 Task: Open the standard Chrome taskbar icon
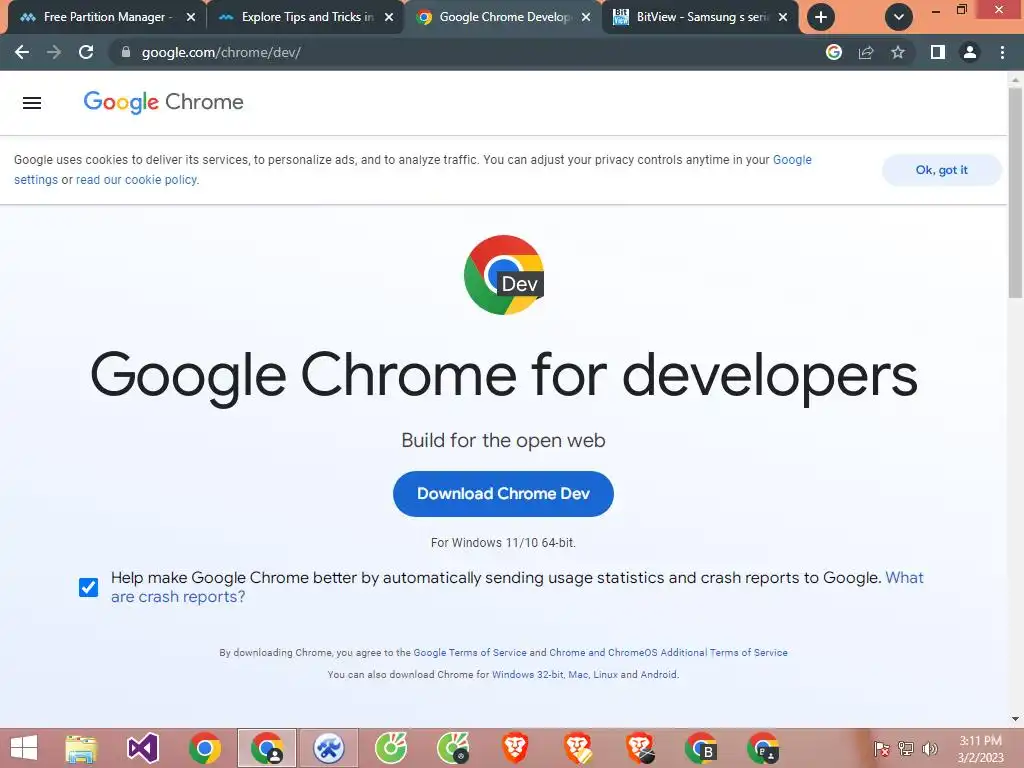(204, 748)
